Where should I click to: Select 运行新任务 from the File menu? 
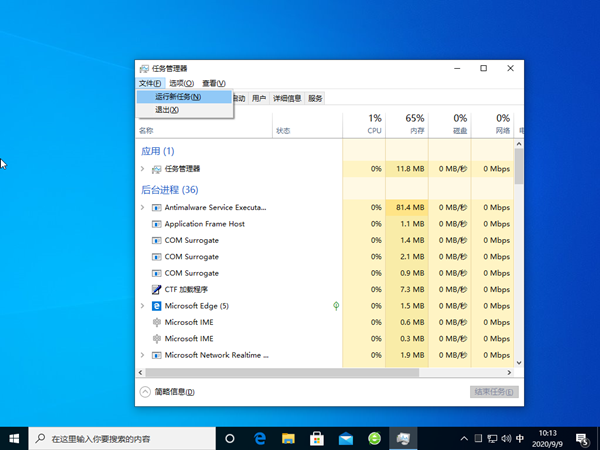[178, 97]
